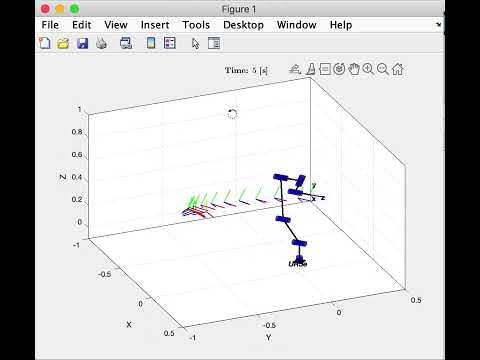Select the Edit Plot arrow tool

[x=195, y=43]
